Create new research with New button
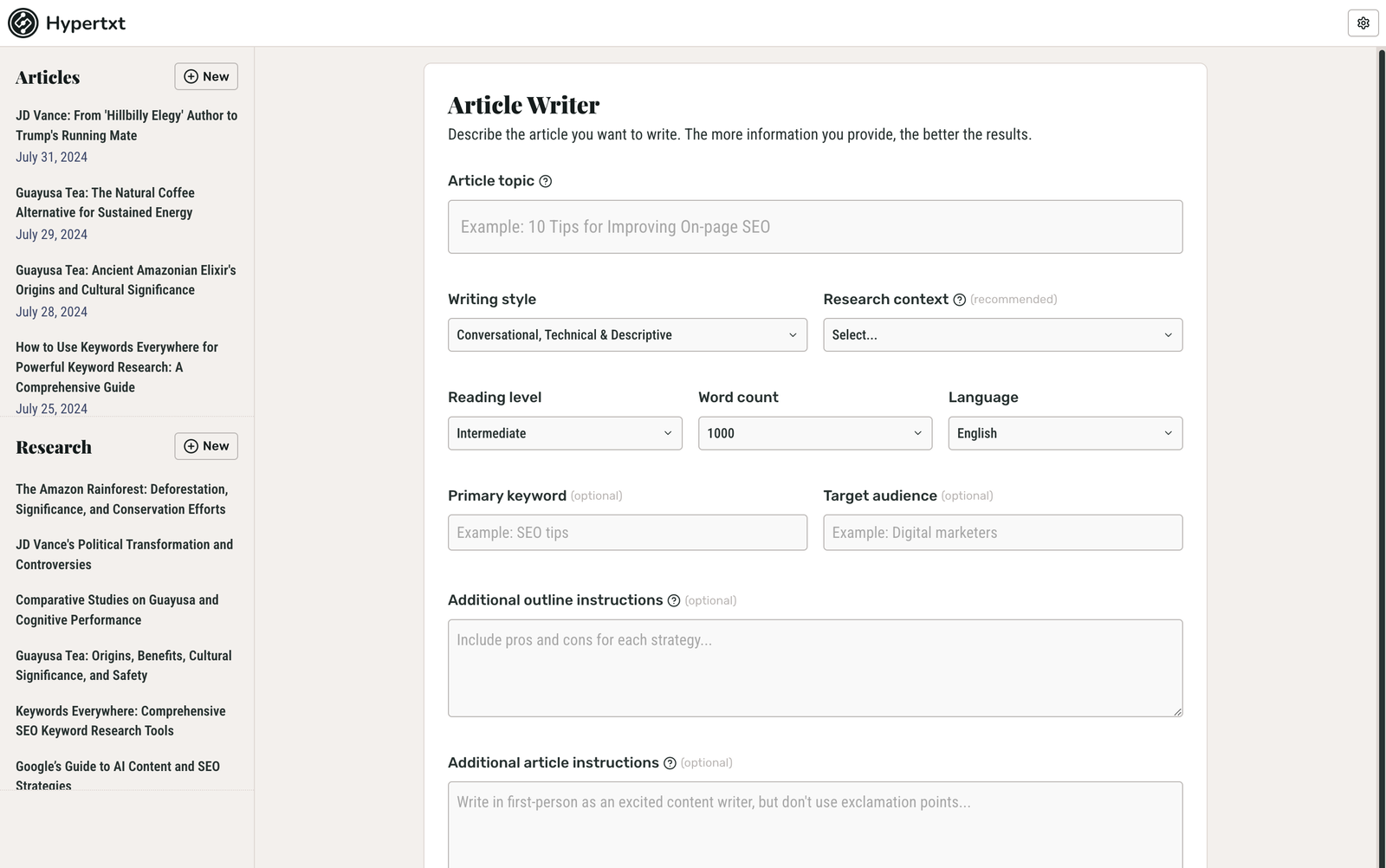Image resolution: width=1386 pixels, height=868 pixels. tap(206, 446)
